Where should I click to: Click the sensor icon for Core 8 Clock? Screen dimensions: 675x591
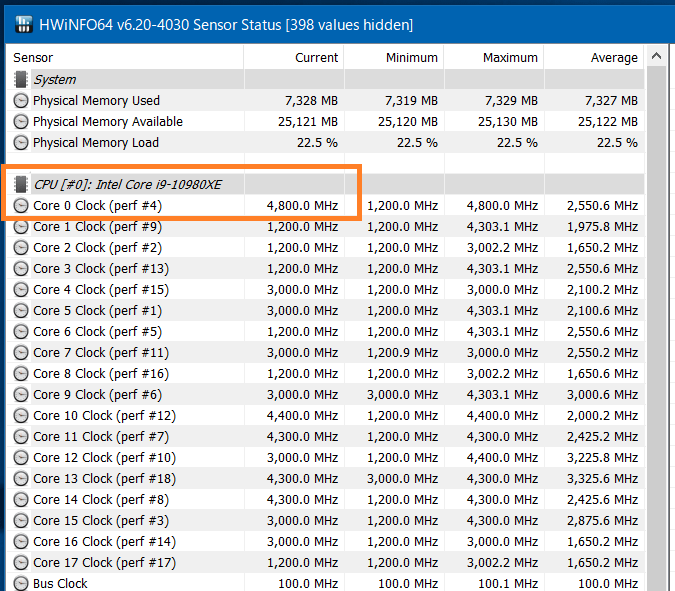click(x=21, y=373)
